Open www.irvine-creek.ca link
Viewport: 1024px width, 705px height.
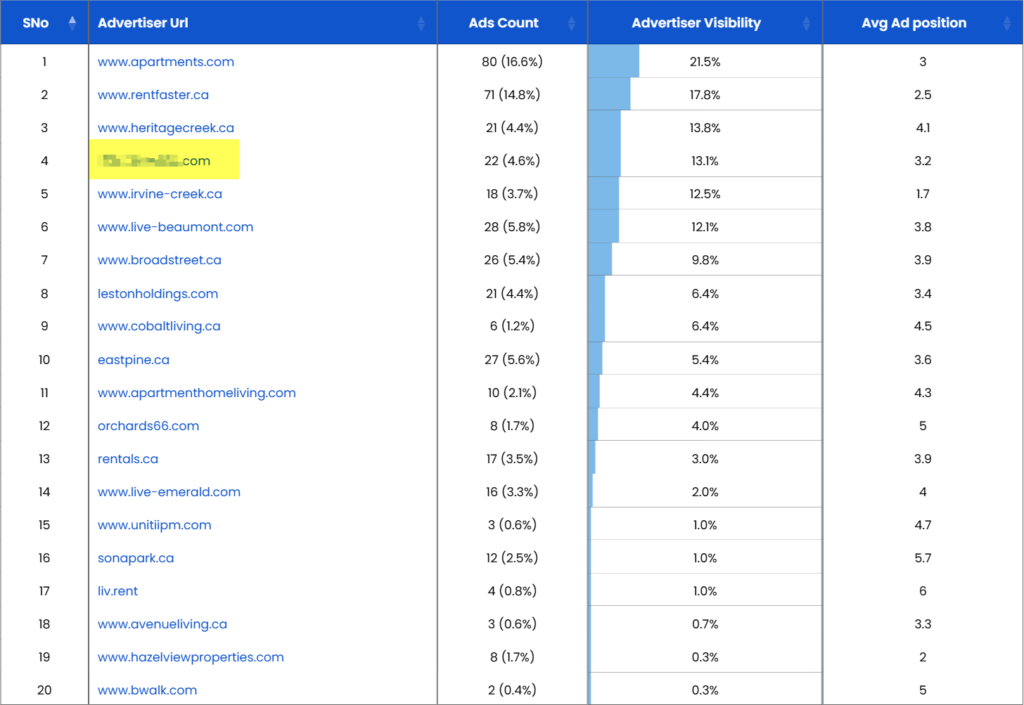pos(160,194)
